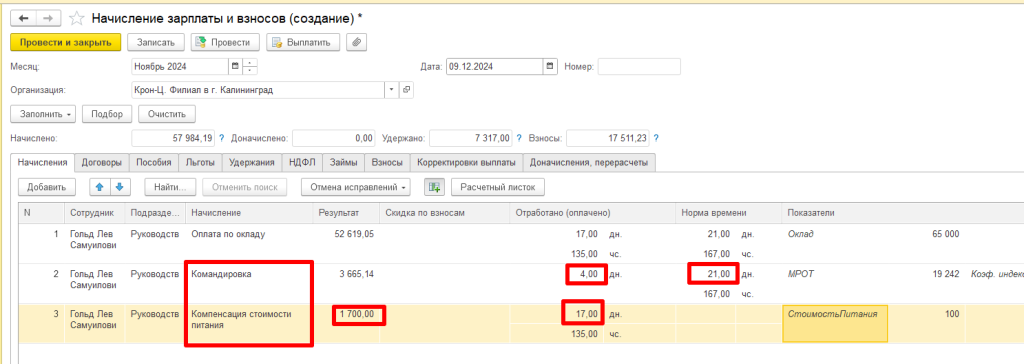This screenshot has width=1024, height=364.
Task: Click result value 52 619,05
Action: pyautogui.click(x=355, y=234)
